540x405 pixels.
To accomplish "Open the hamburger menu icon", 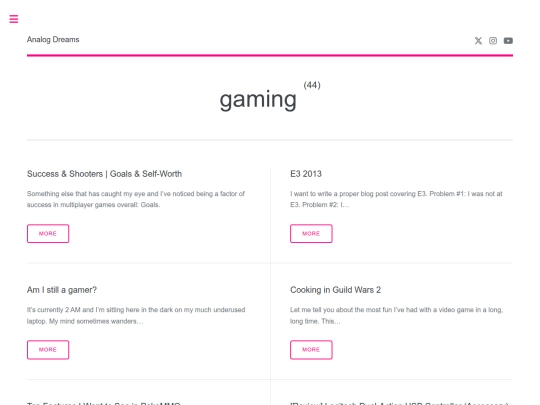I will [14, 19].
